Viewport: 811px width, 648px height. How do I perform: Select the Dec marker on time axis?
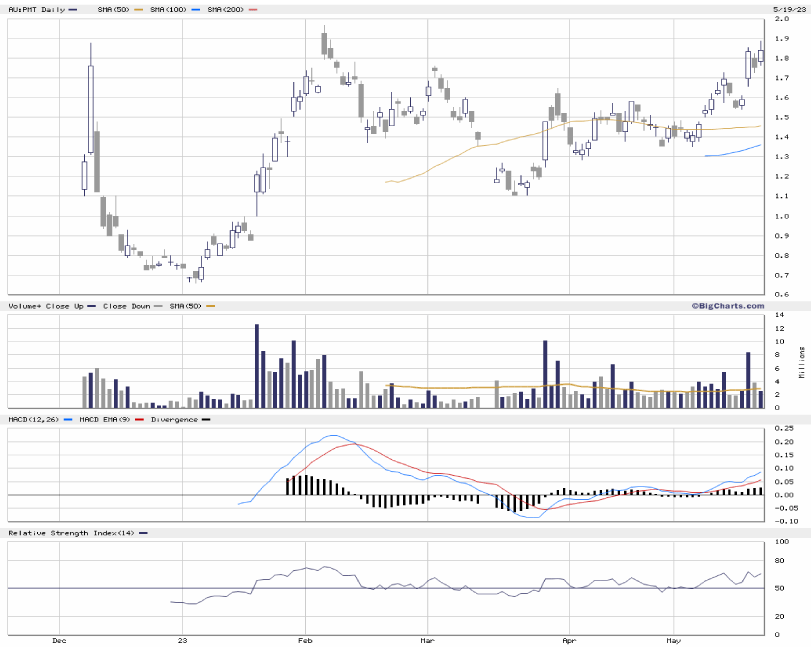tap(58, 637)
